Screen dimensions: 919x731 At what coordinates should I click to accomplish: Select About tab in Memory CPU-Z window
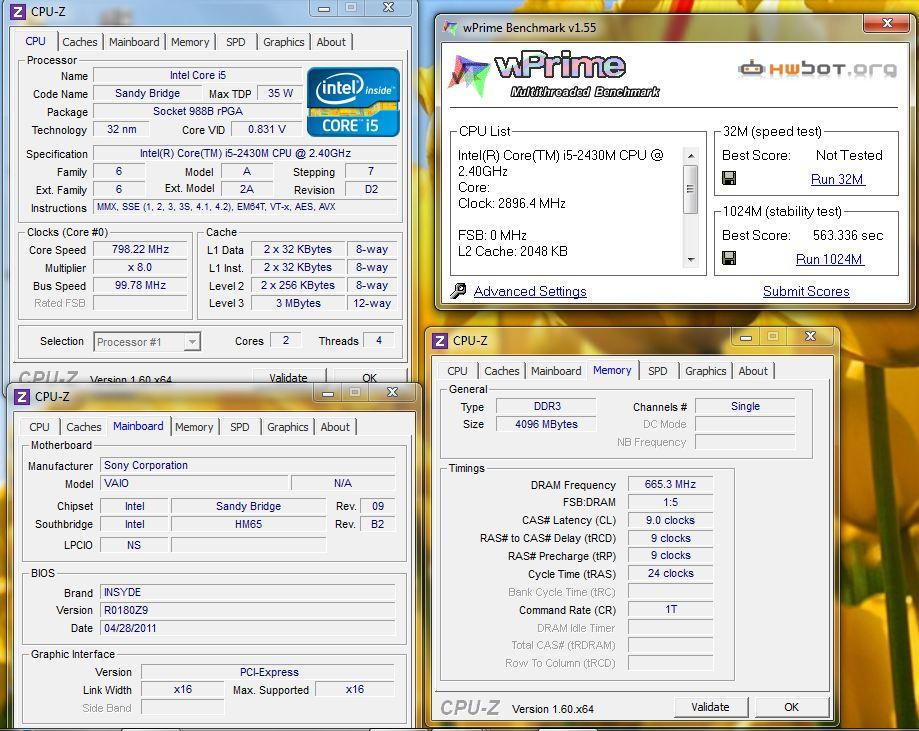click(753, 370)
